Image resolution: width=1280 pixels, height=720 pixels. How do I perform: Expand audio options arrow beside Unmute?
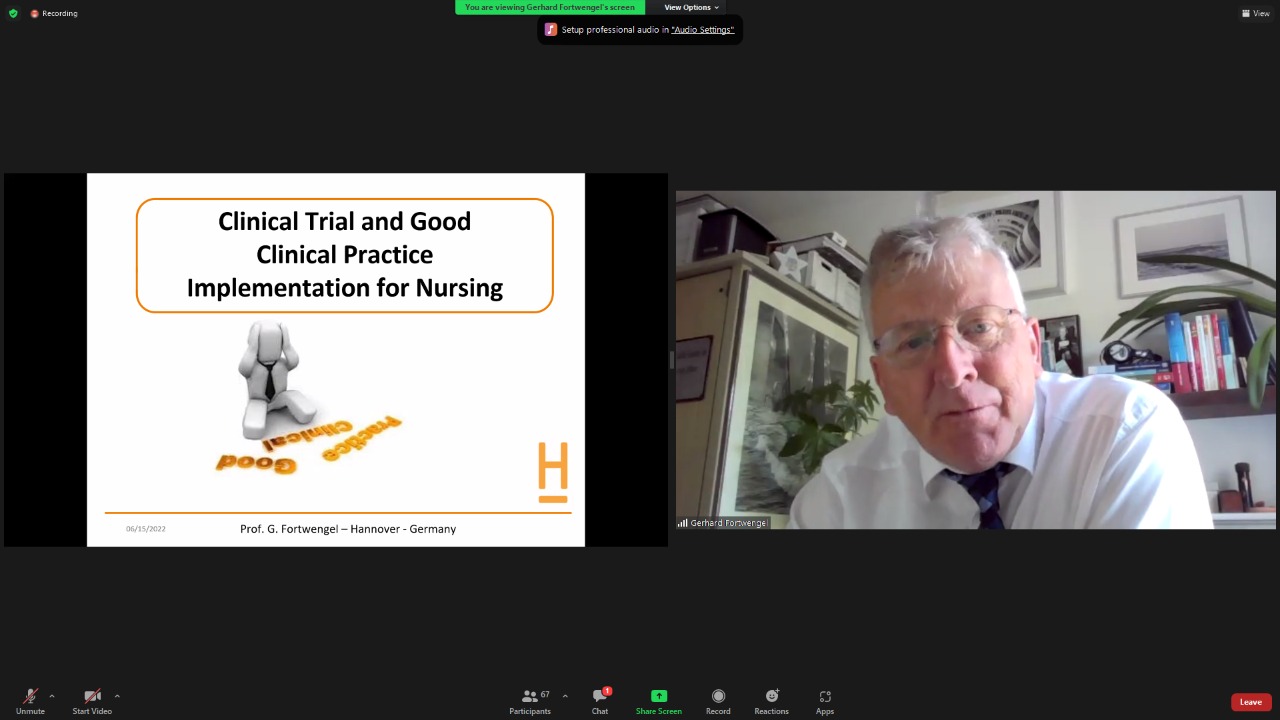[x=52, y=696]
